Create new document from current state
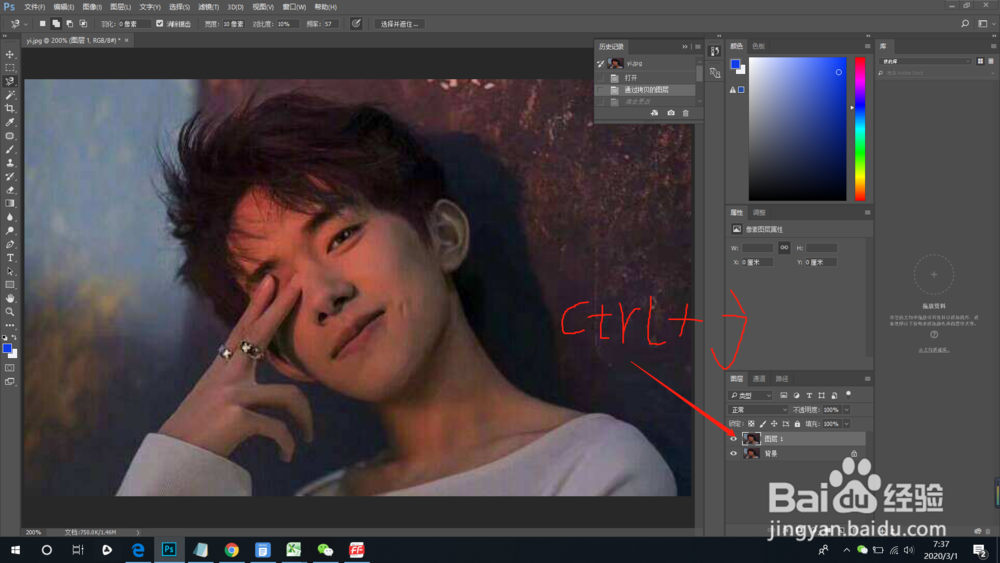The image size is (1000, 563). point(654,113)
